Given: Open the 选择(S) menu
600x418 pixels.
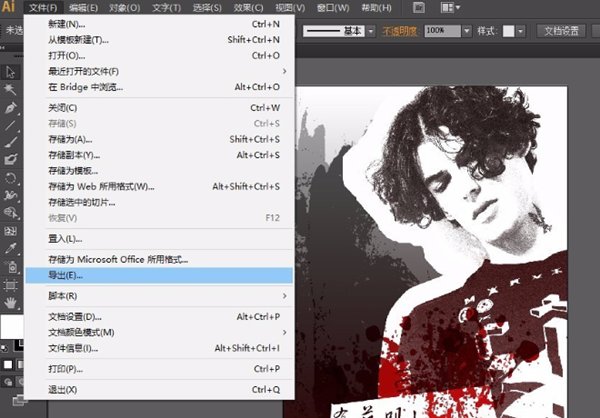Looking at the screenshot, I should 207,8.
